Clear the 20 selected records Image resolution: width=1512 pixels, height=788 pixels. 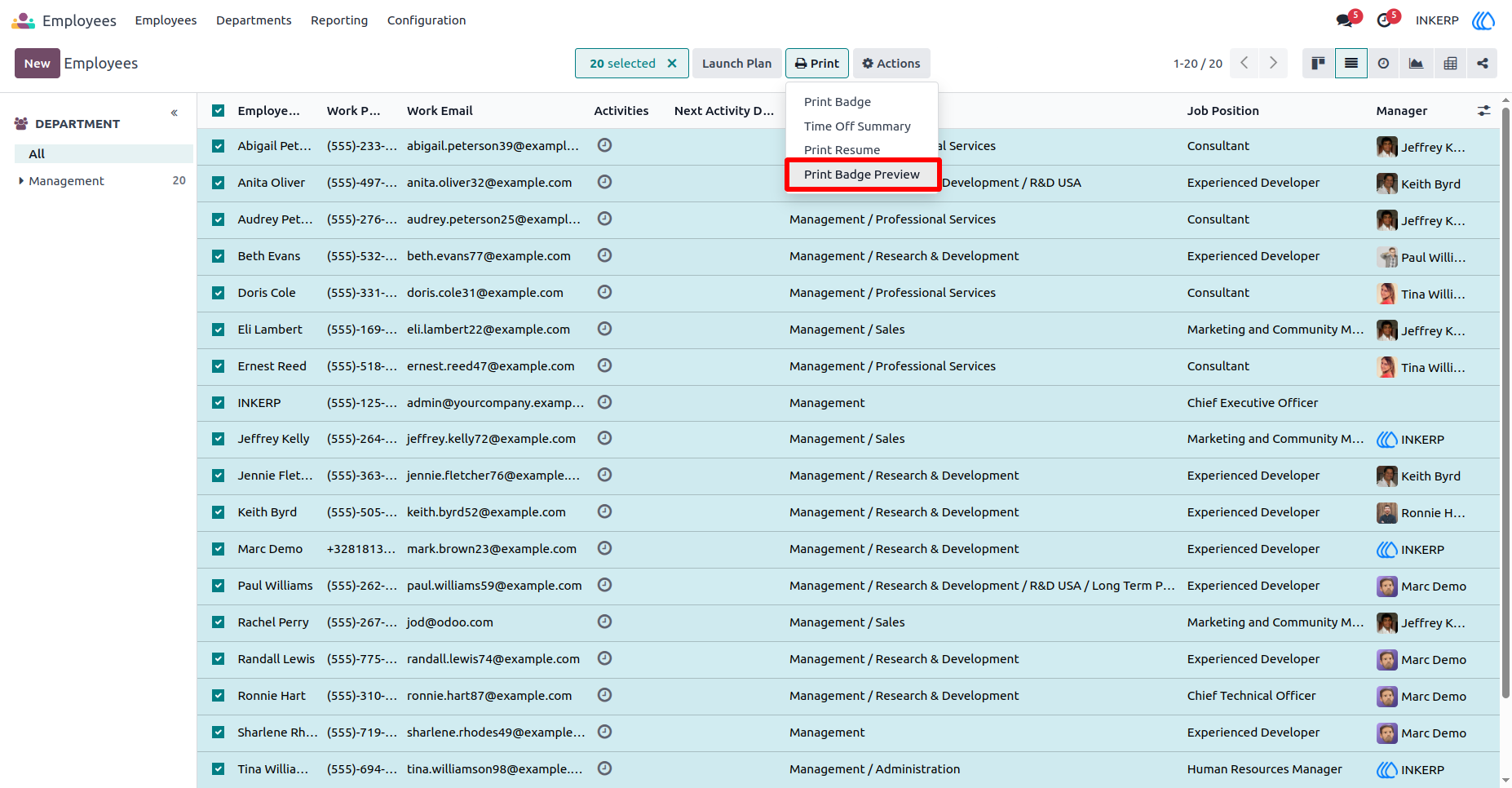coord(672,64)
